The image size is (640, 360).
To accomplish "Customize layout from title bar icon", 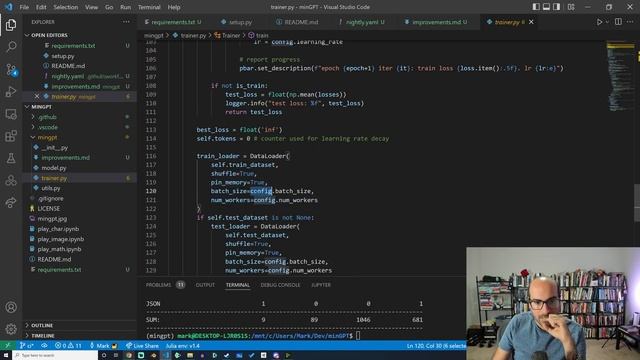I will pyautogui.click(x=571, y=7).
